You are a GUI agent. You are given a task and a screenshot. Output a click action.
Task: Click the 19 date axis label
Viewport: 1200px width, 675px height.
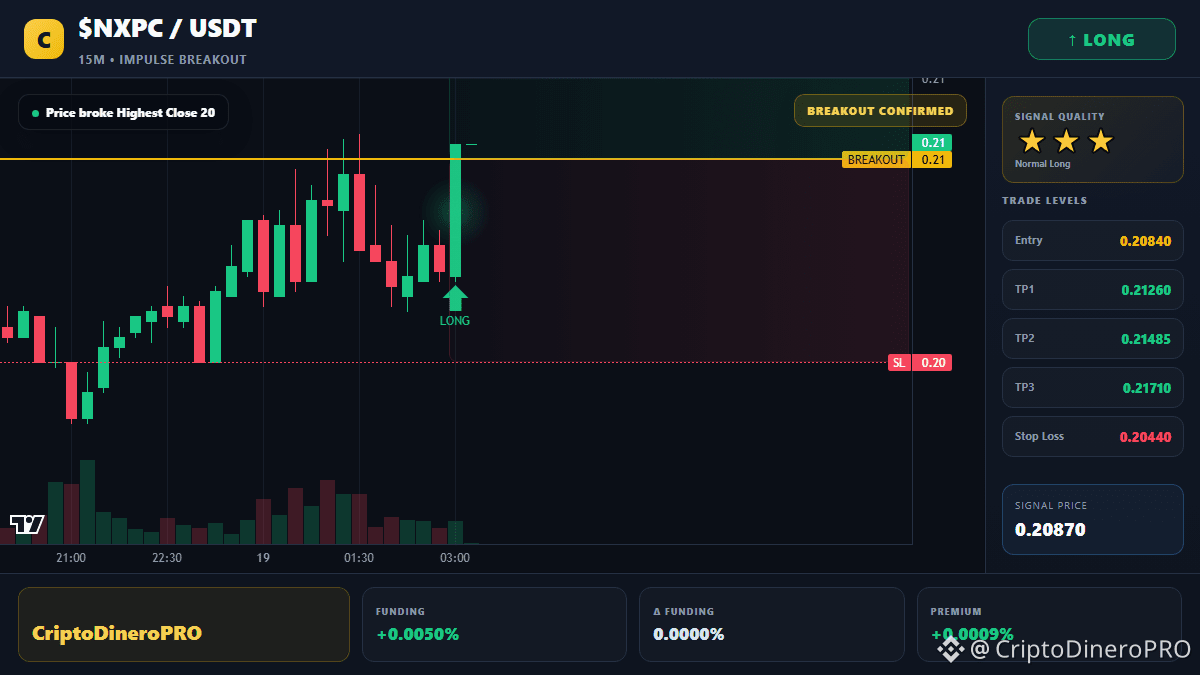[x=263, y=558]
